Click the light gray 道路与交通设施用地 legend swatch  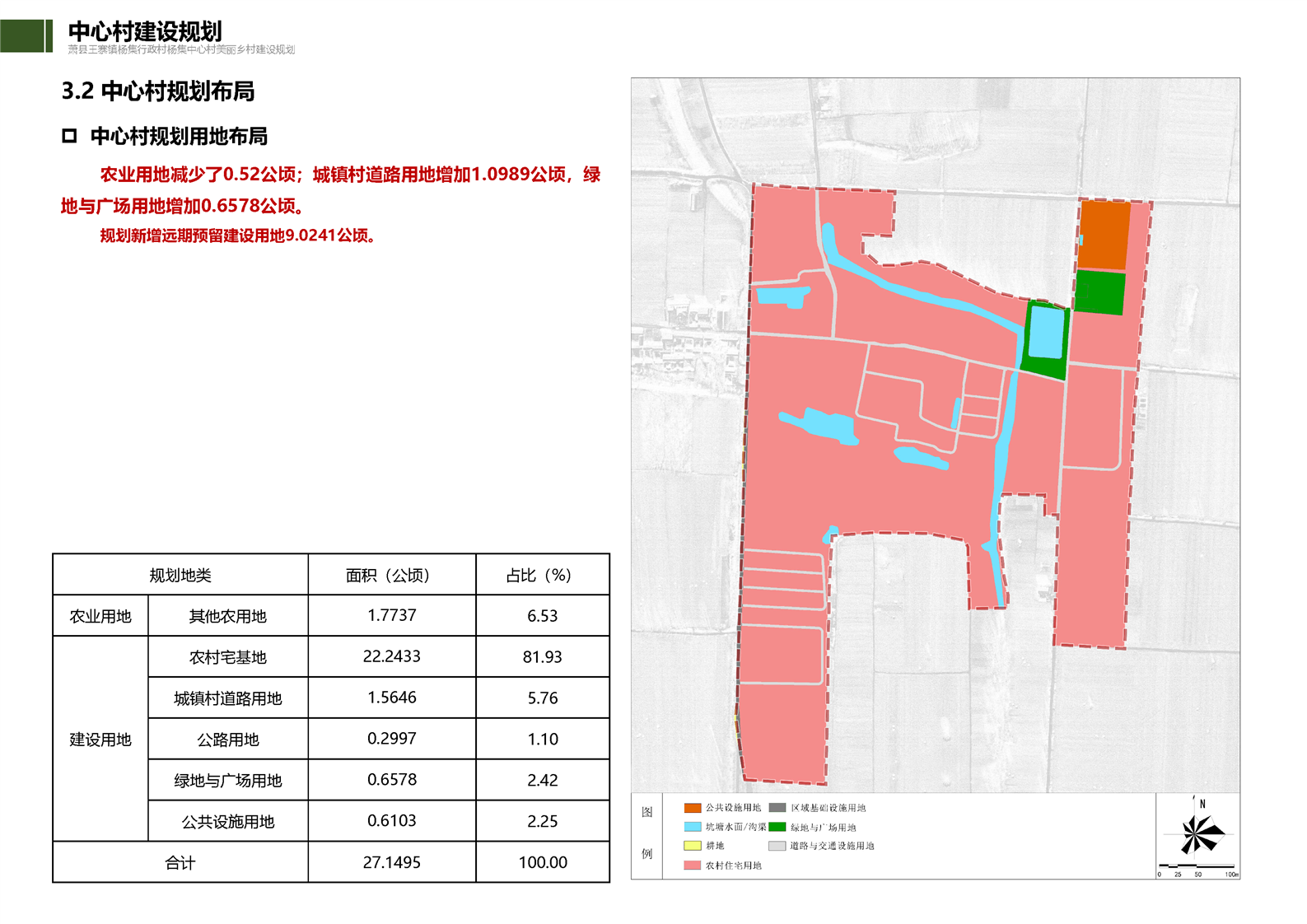tap(777, 846)
